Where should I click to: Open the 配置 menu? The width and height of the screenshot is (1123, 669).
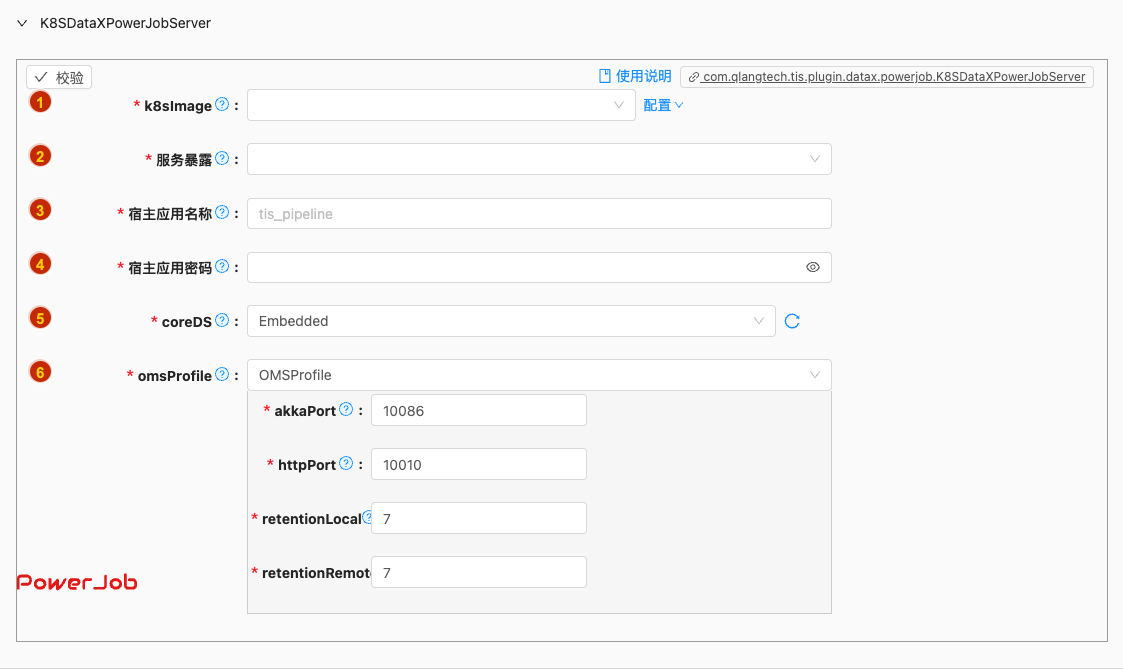pos(663,105)
